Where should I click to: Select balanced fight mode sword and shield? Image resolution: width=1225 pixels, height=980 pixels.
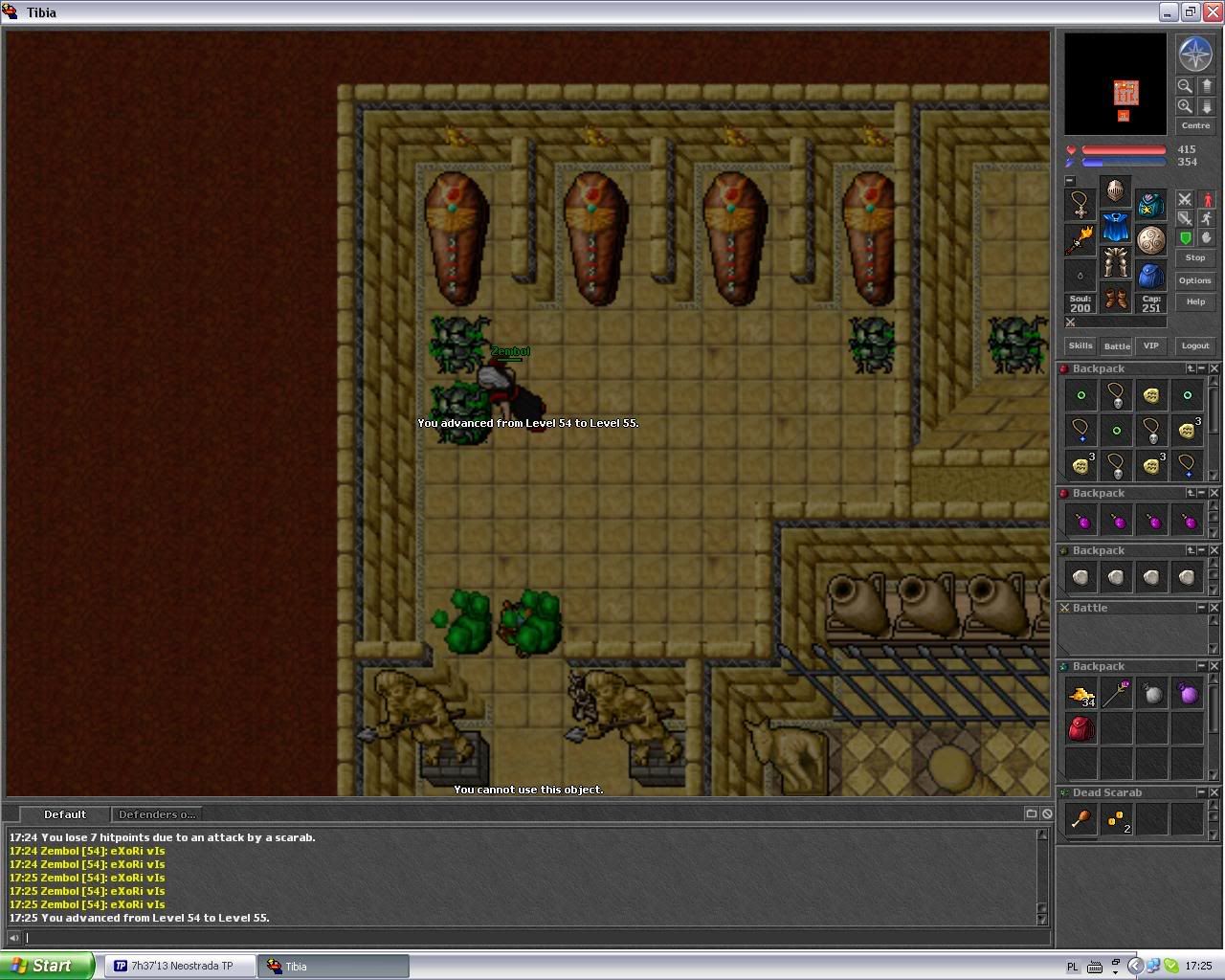(x=1185, y=218)
